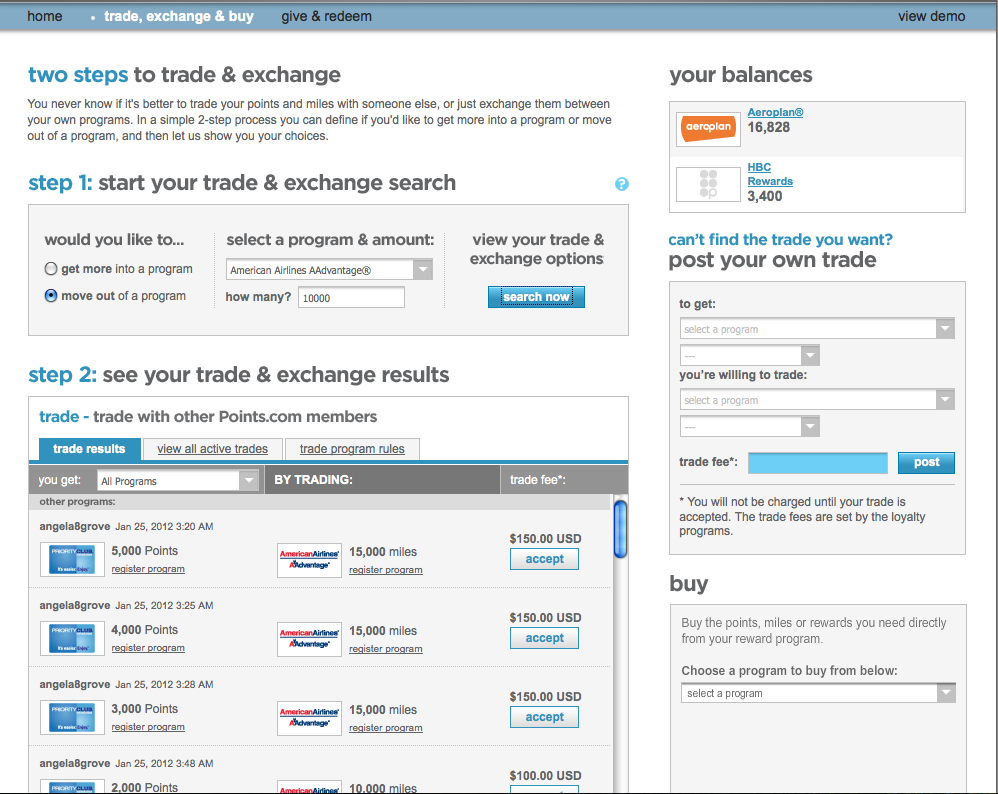The image size is (998, 794).
Task: Click Priority Club logo for 3,000 Points trade
Action: [x=72, y=717]
